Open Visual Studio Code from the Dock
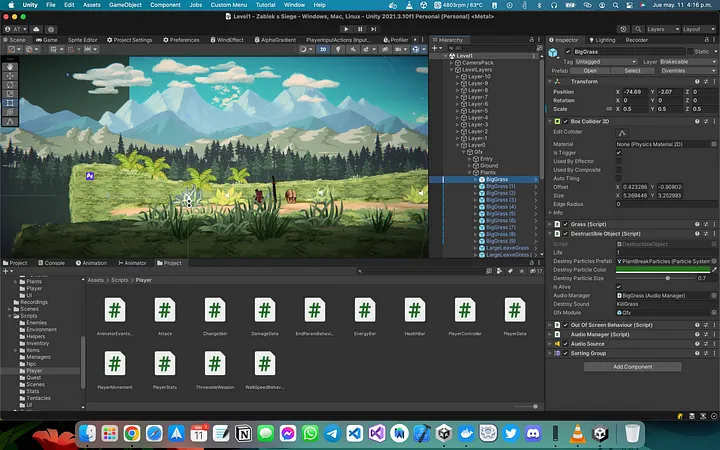720x450 pixels. (354, 433)
